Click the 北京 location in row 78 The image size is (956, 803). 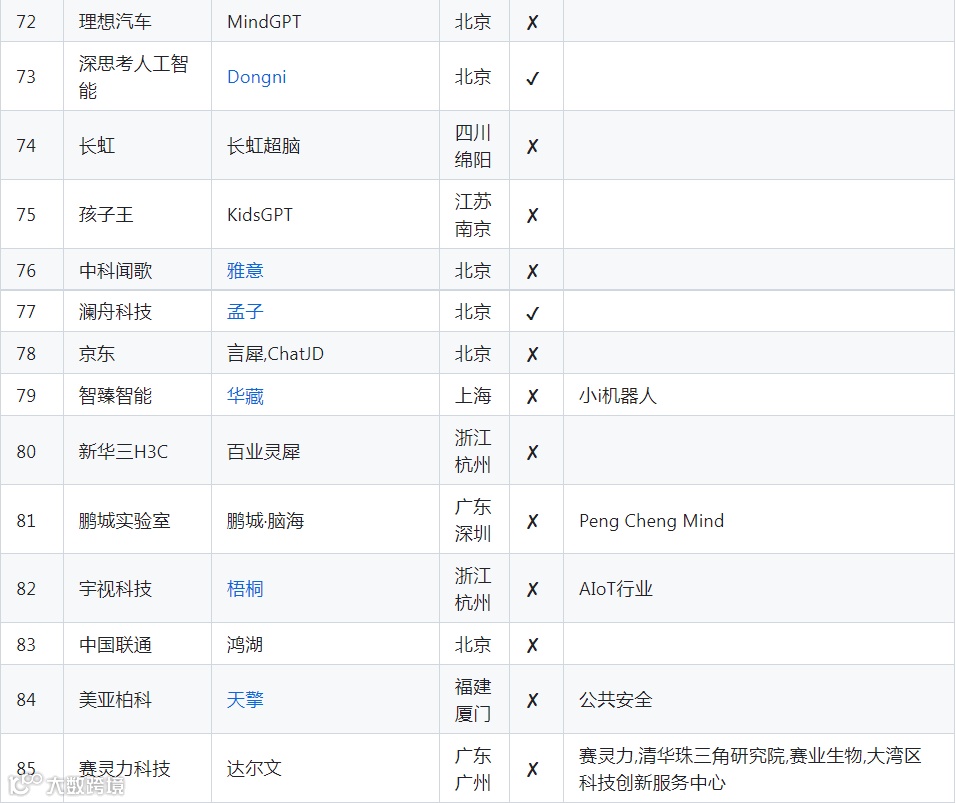[473, 354]
